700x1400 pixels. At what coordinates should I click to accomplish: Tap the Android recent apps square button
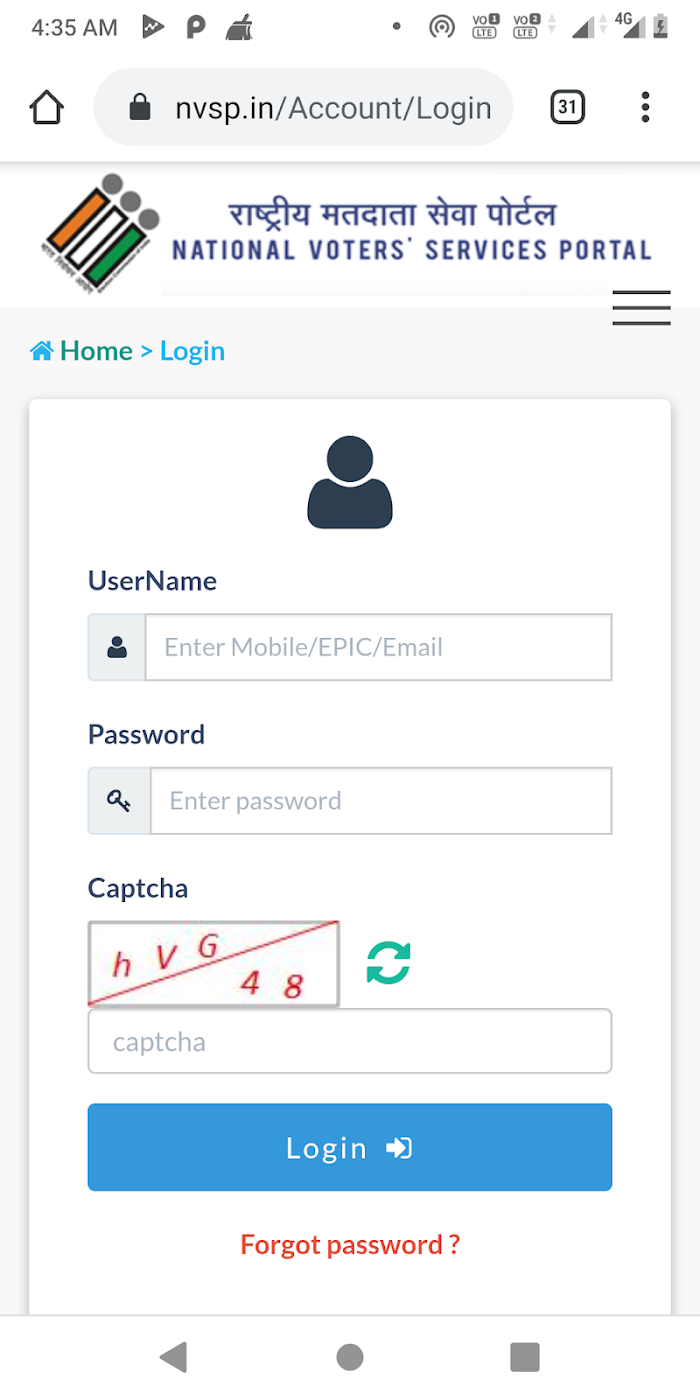525,1357
